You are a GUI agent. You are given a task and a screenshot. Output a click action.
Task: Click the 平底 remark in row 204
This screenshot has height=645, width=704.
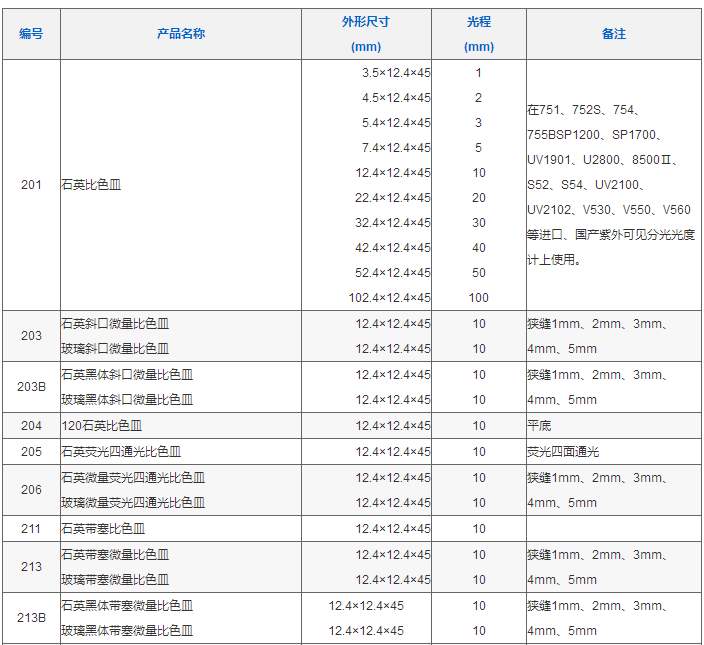coord(541,426)
